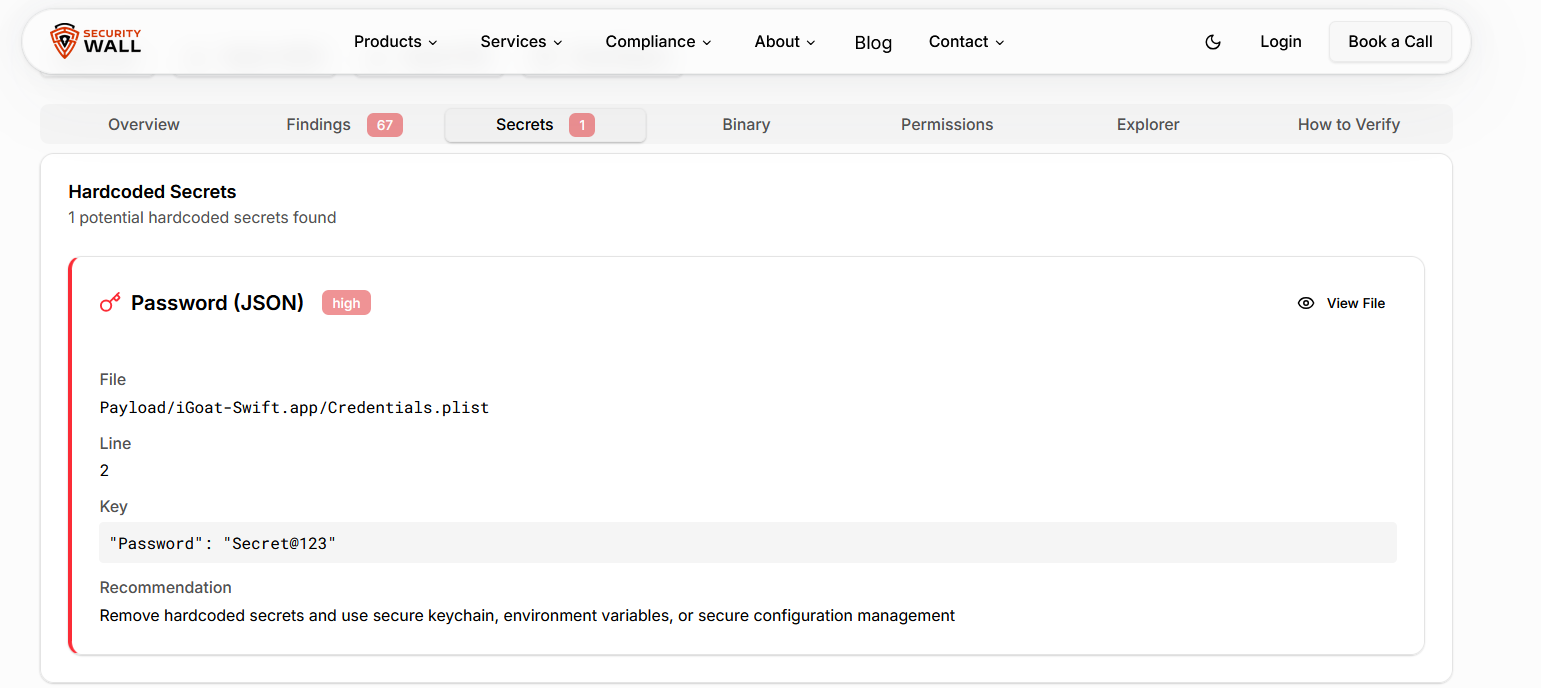Click the red key icon
This screenshot has height=688, width=1541.
(x=110, y=303)
